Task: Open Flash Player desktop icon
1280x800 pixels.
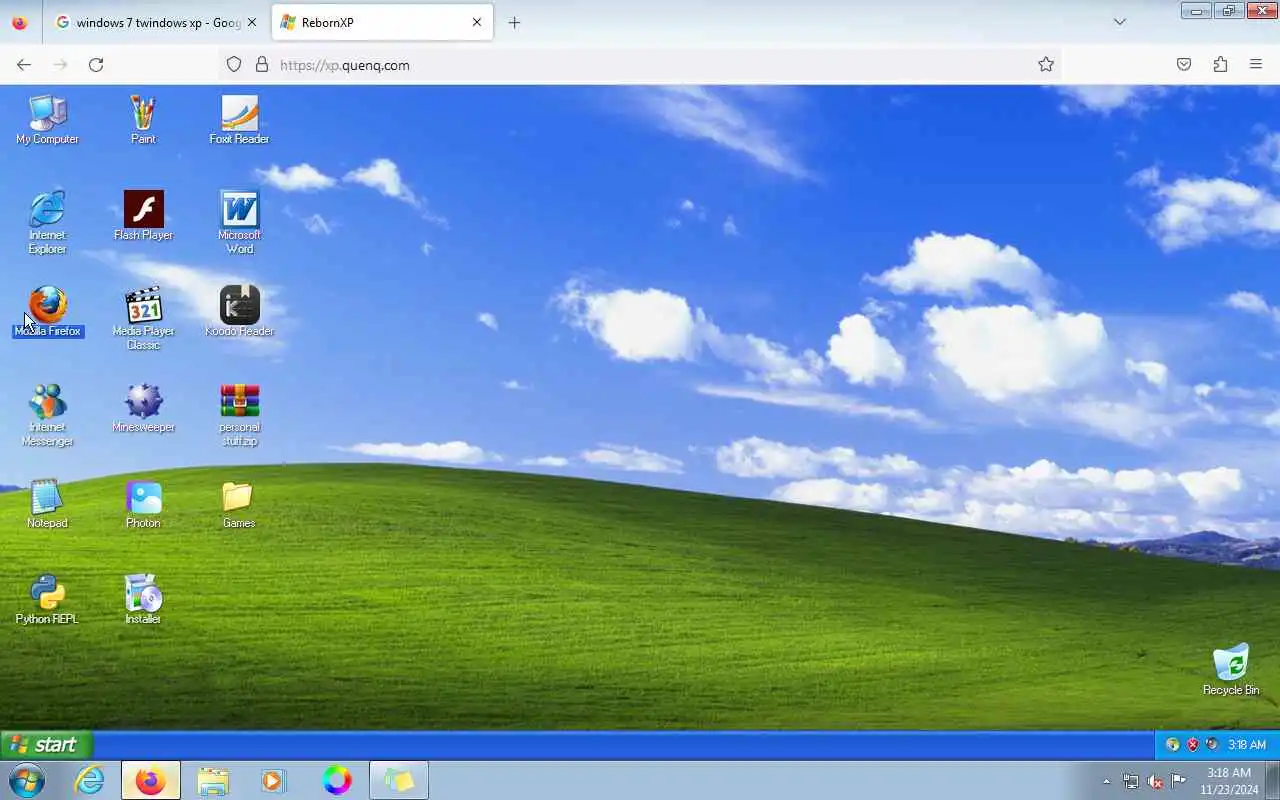Action: tap(143, 216)
